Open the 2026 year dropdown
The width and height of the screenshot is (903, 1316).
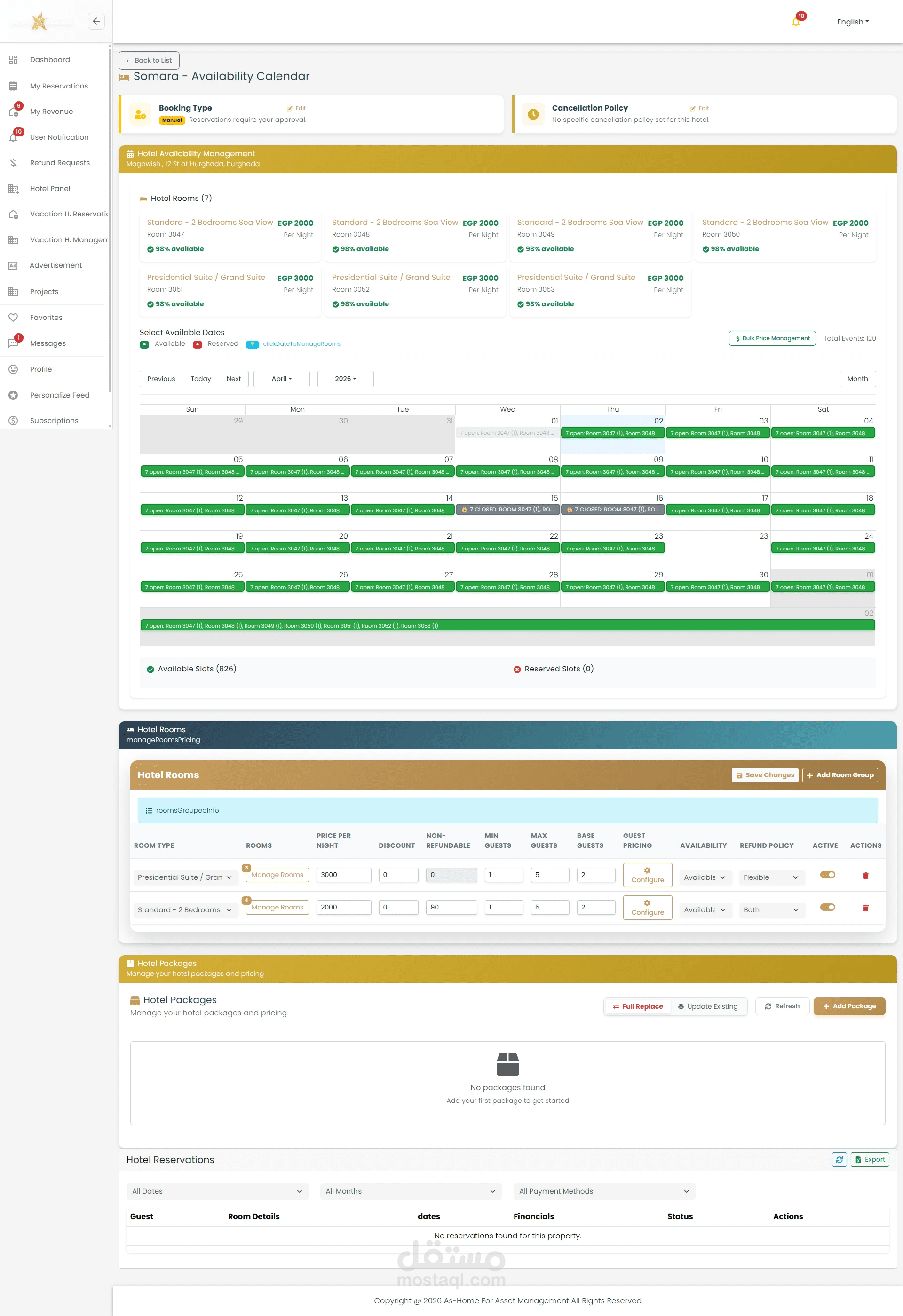[x=345, y=379]
